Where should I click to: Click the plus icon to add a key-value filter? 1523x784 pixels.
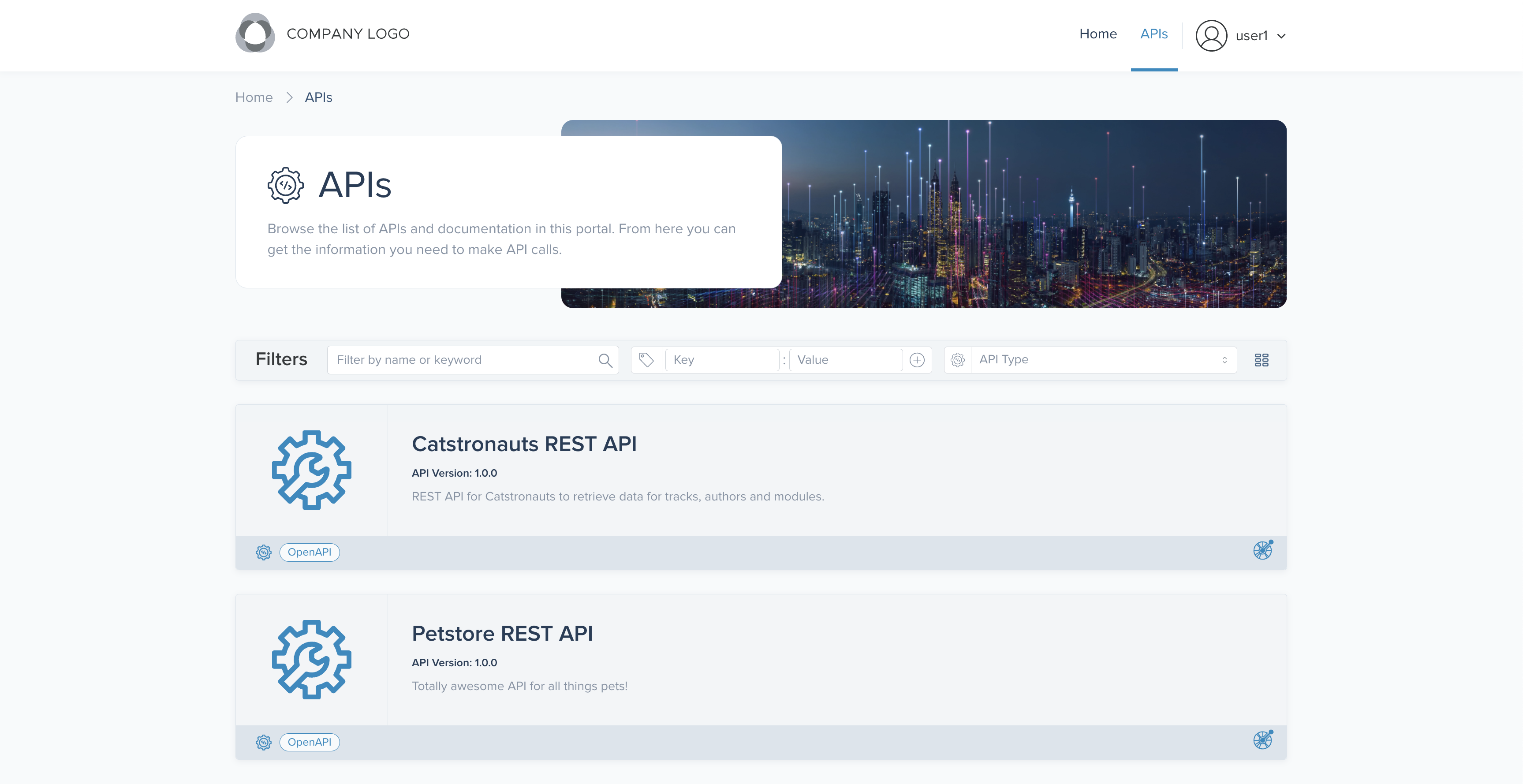916,359
